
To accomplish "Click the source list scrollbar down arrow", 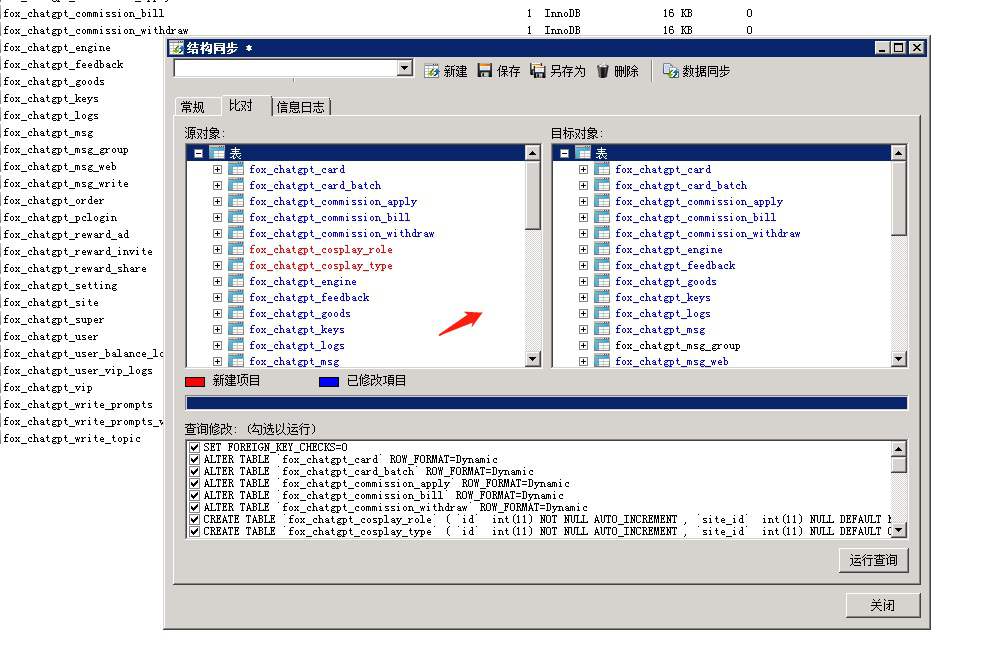I will coord(532,359).
